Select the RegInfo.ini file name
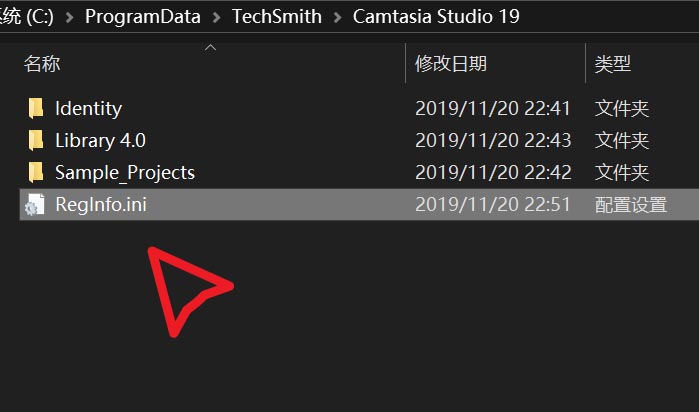This screenshot has width=699, height=412. click(x=101, y=205)
